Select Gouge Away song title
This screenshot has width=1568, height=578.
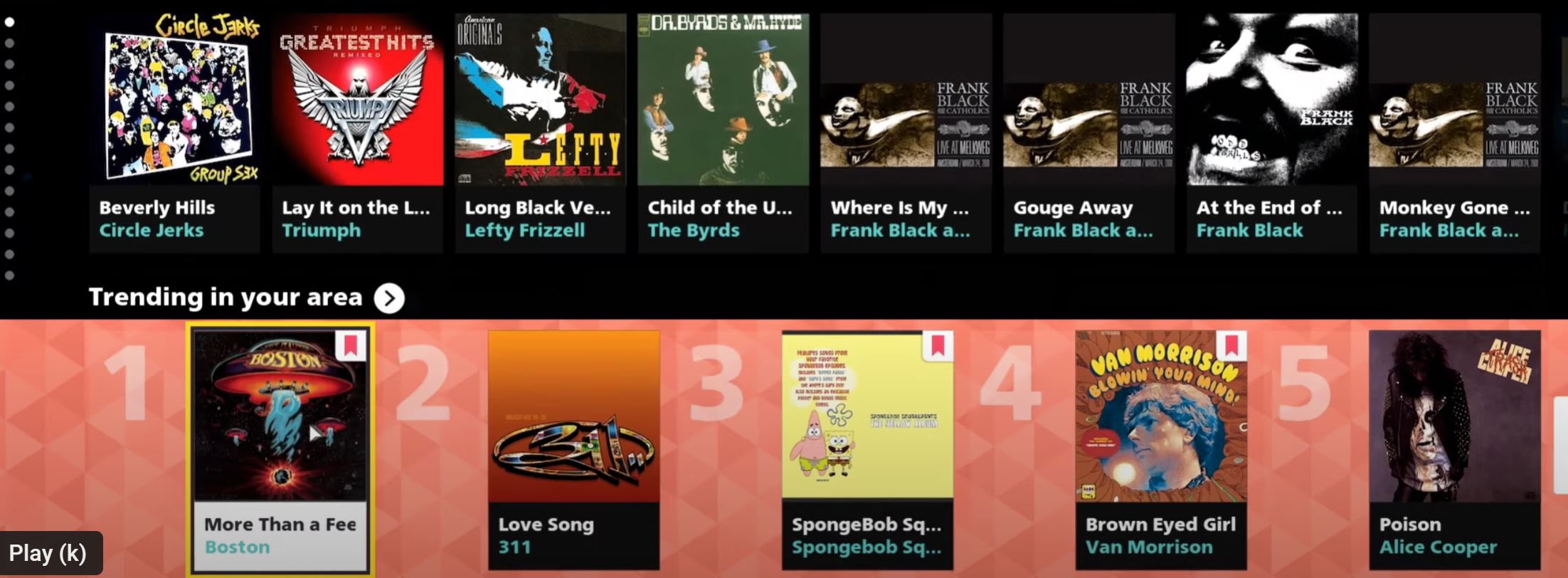click(1073, 209)
